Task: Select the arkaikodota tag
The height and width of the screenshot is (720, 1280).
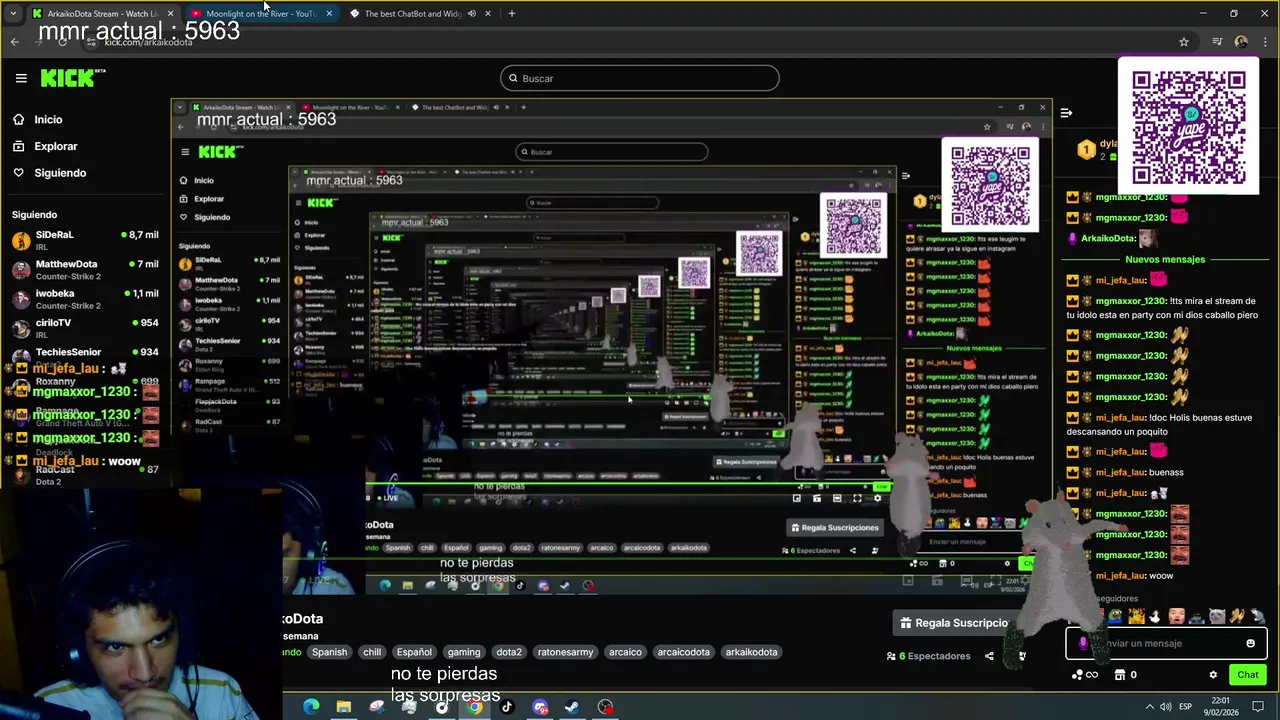Action: [751, 652]
